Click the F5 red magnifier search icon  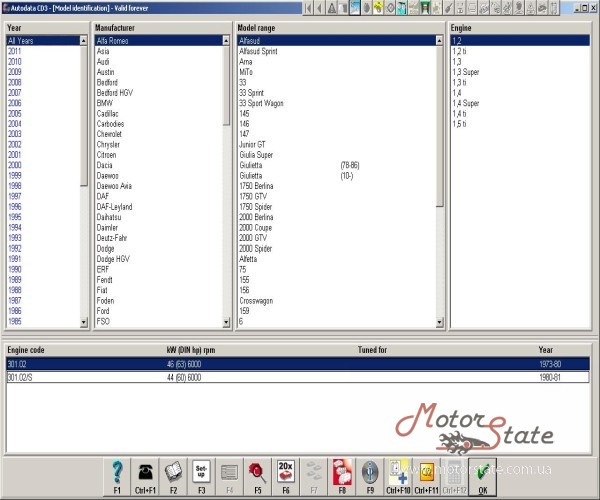pyautogui.click(x=258, y=477)
